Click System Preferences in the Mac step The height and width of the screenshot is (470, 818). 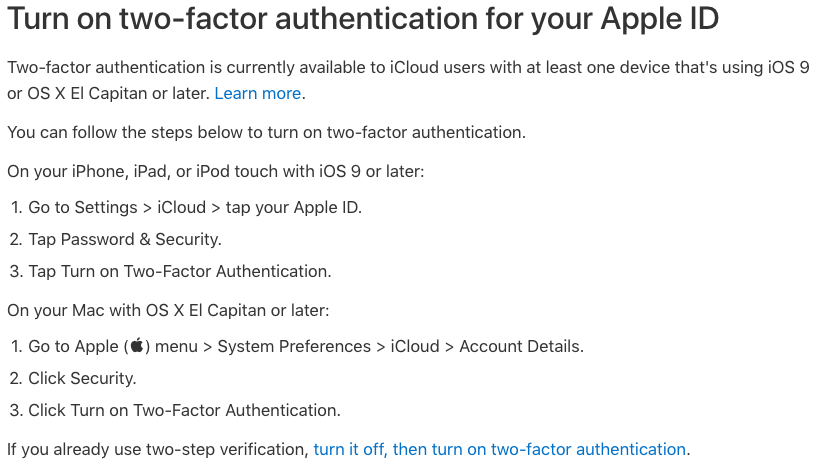[294, 346]
